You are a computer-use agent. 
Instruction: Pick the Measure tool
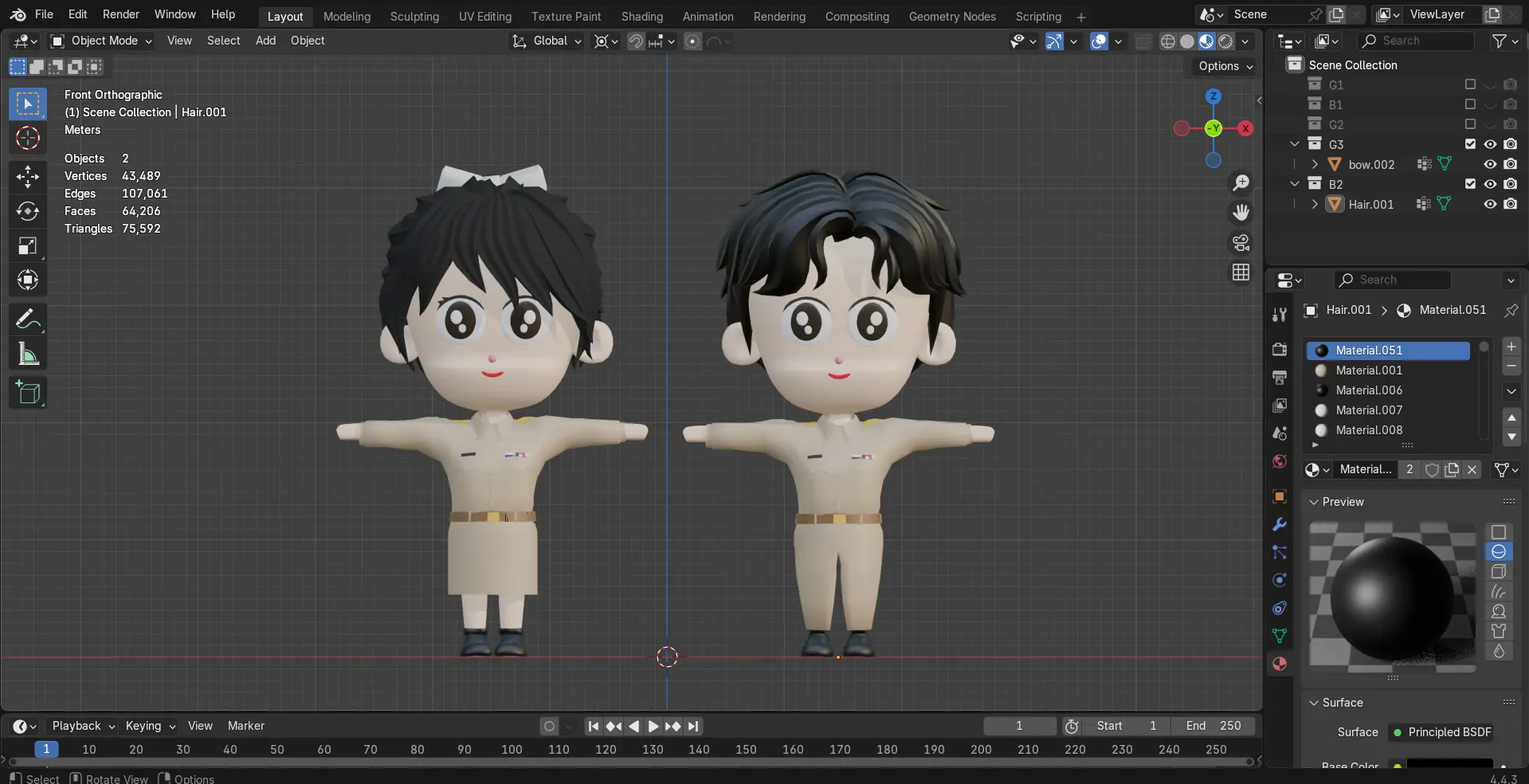click(28, 354)
